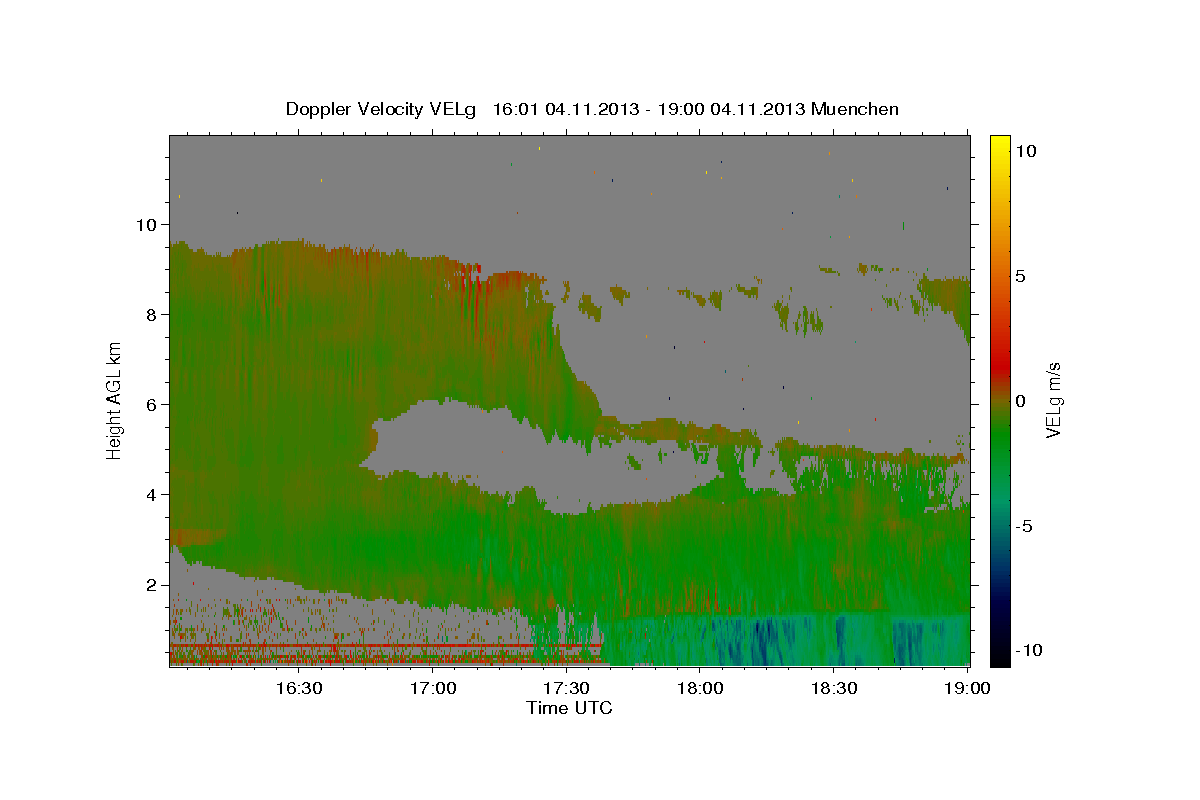Click the '17:30' time axis label
The height and width of the screenshot is (800, 1200).
566,688
